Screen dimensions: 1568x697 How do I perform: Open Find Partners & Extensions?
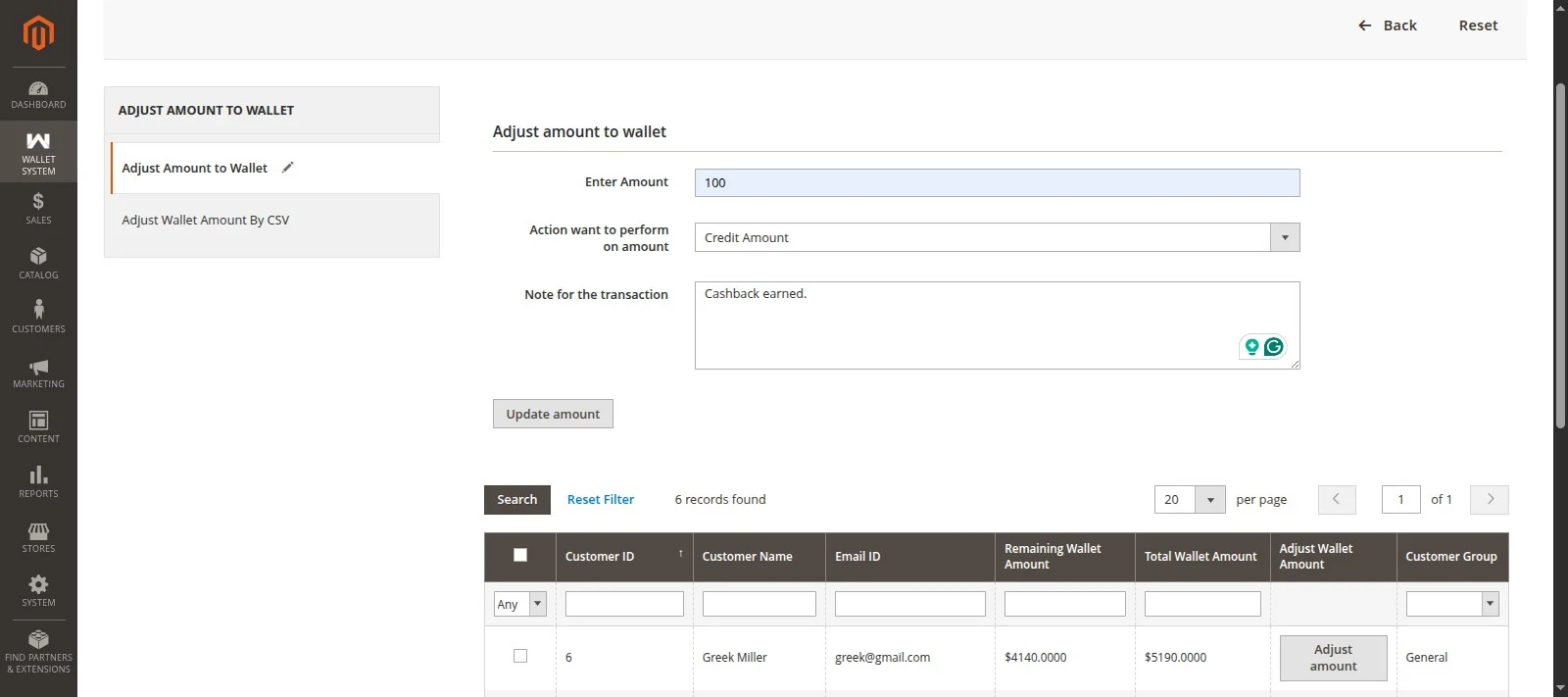pyautogui.click(x=38, y=652)
